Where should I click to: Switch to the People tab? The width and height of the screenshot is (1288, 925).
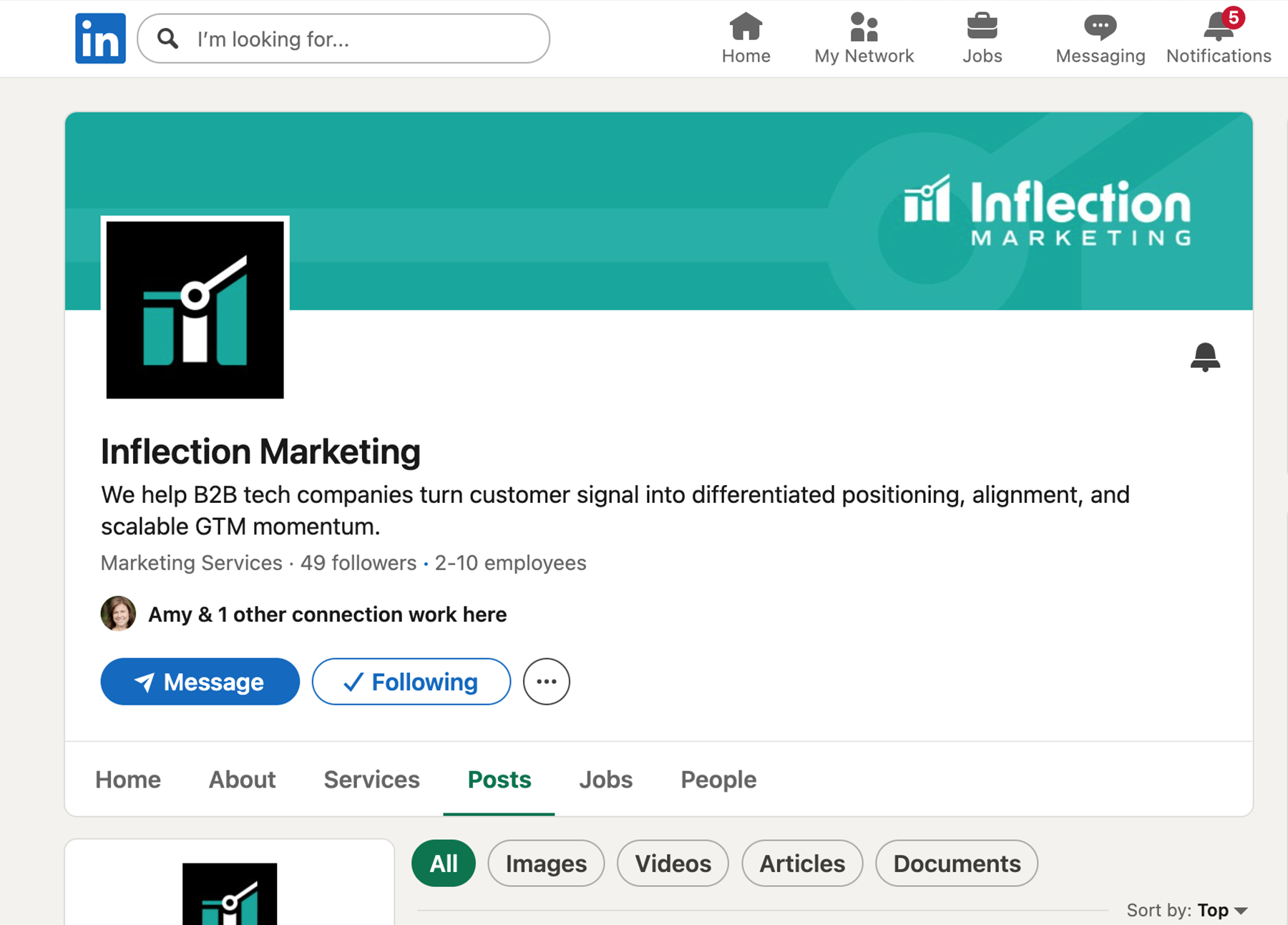click(718, 779)
